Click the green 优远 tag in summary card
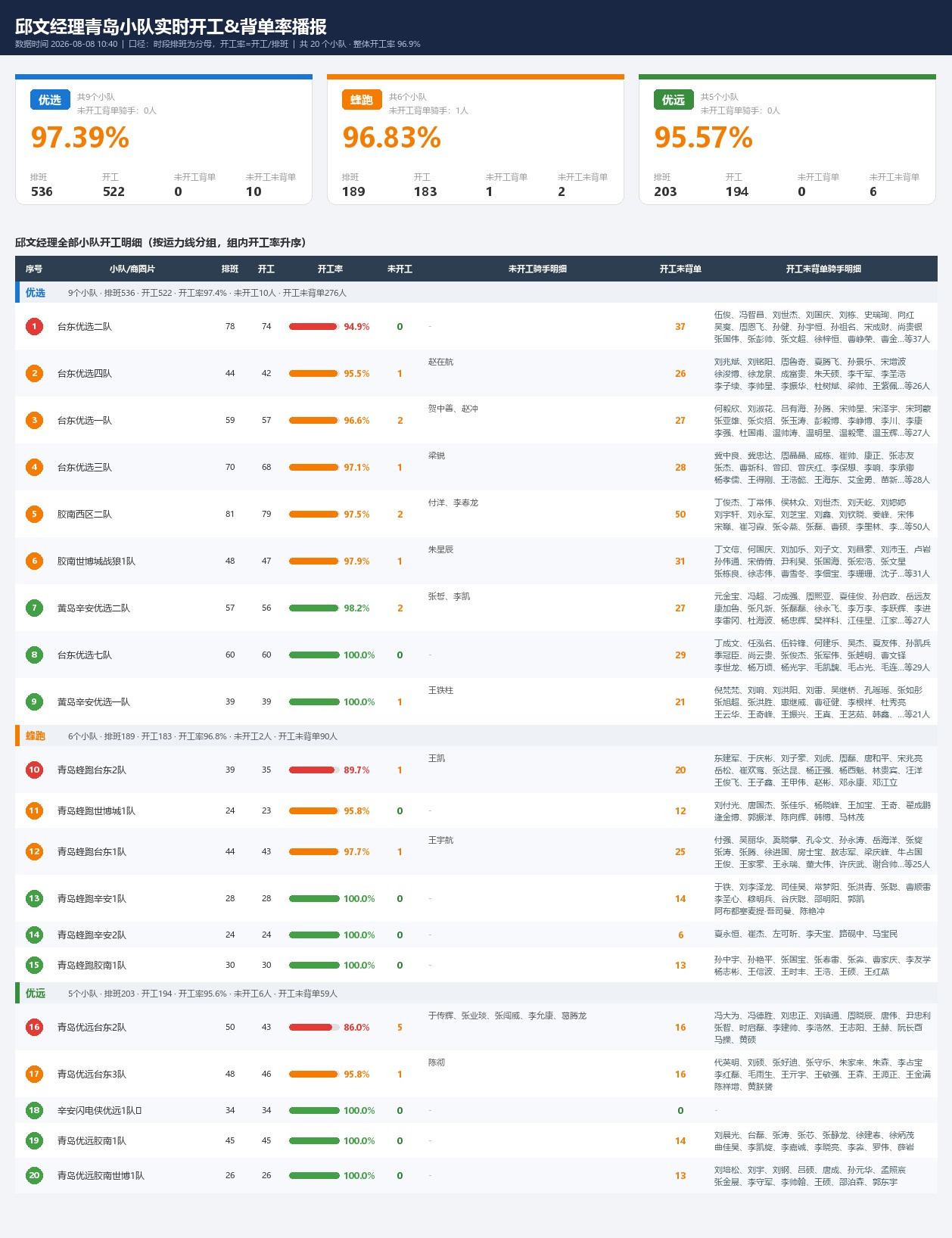Image resolution: width=952 pixels, height=1238 pixels. [x=674, y=100]
